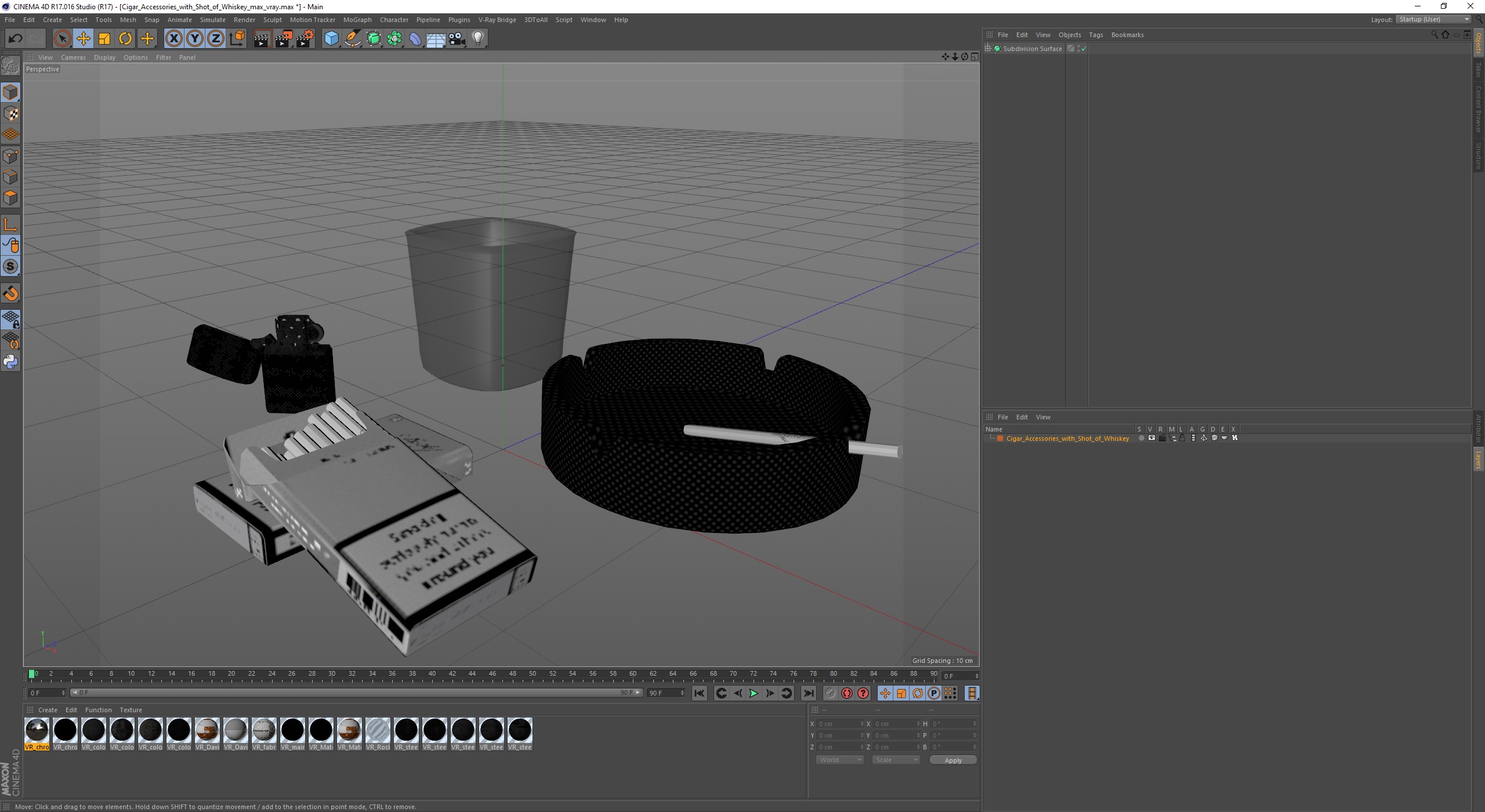Click the Undo arrow icon
This screenshot has height=812, width=1485.
pyautogui.click(x=15, y=39)
